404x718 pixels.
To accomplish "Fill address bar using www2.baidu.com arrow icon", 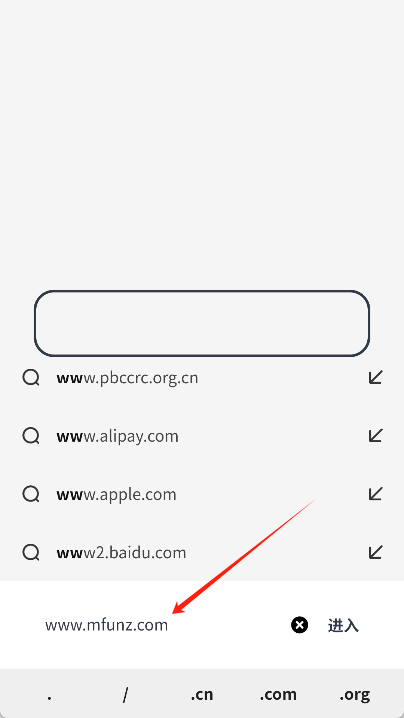I will click(376, 552).
